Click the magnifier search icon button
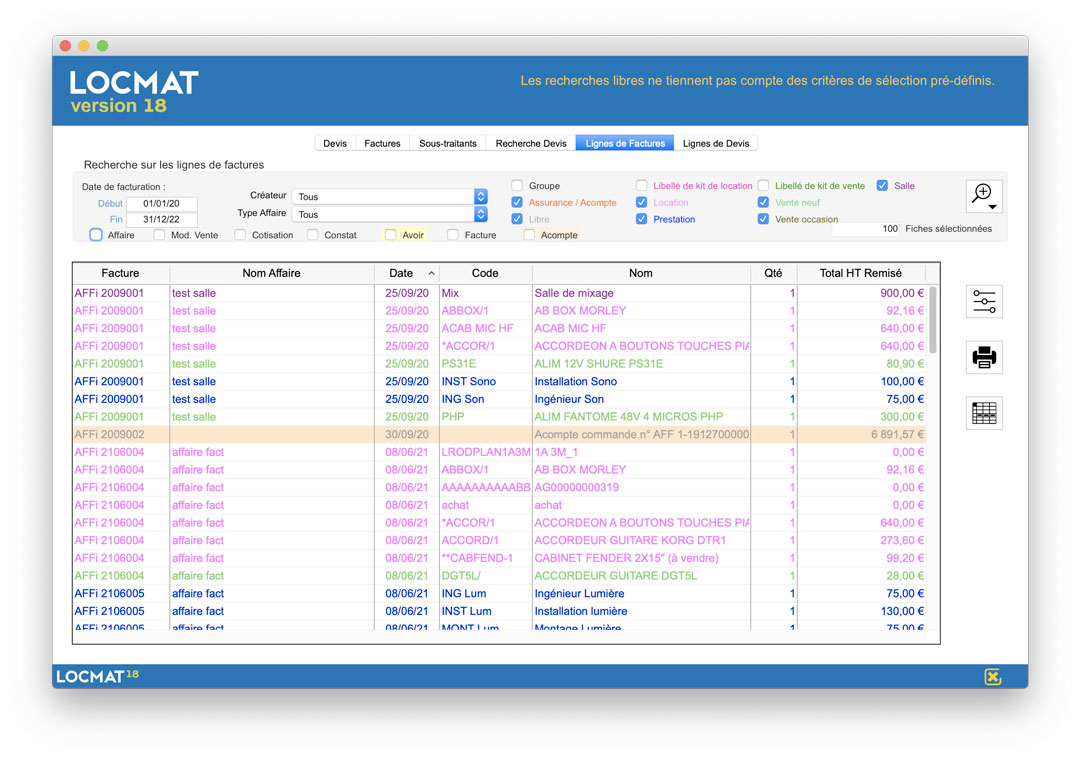 (984, 196)
